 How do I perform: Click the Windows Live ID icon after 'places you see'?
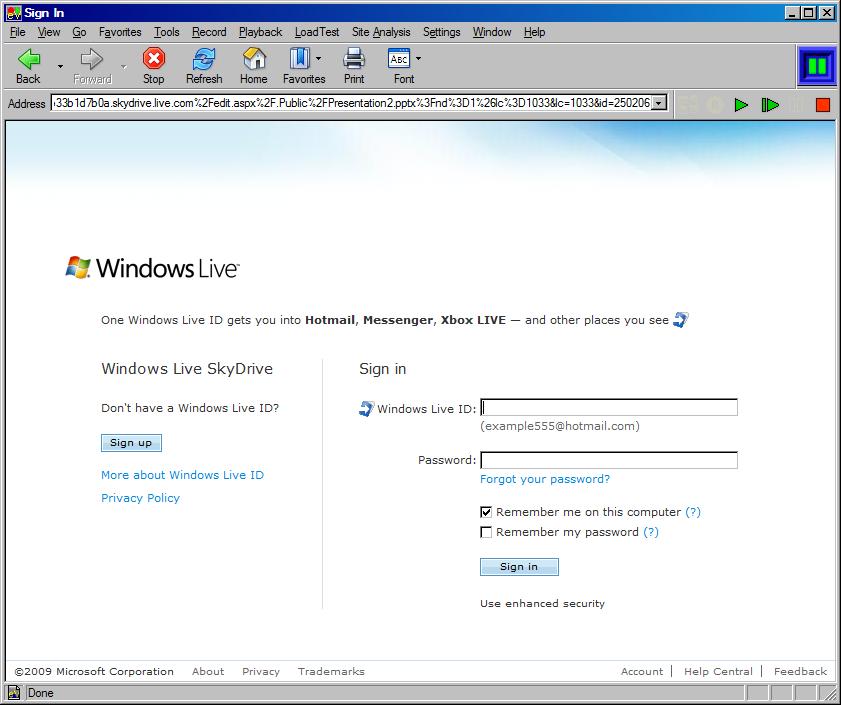click(x=681, y=320)
